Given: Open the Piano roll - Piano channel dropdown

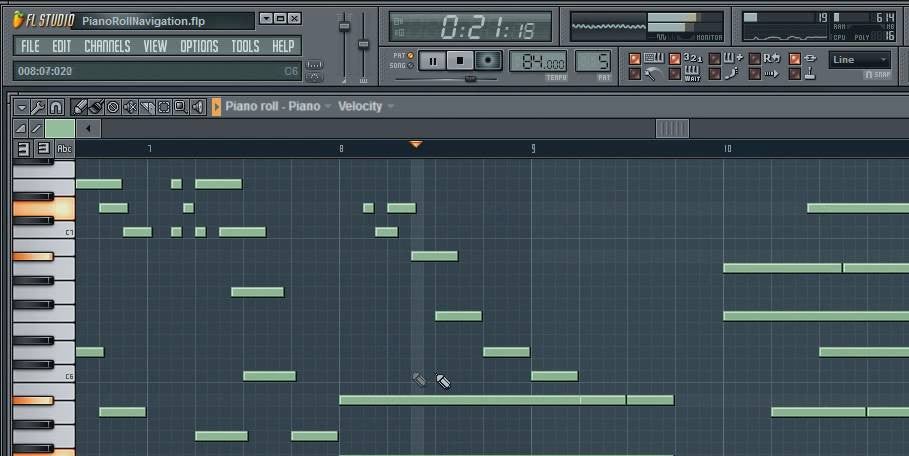Looking at the screenshot, I should tap(278, 107).
